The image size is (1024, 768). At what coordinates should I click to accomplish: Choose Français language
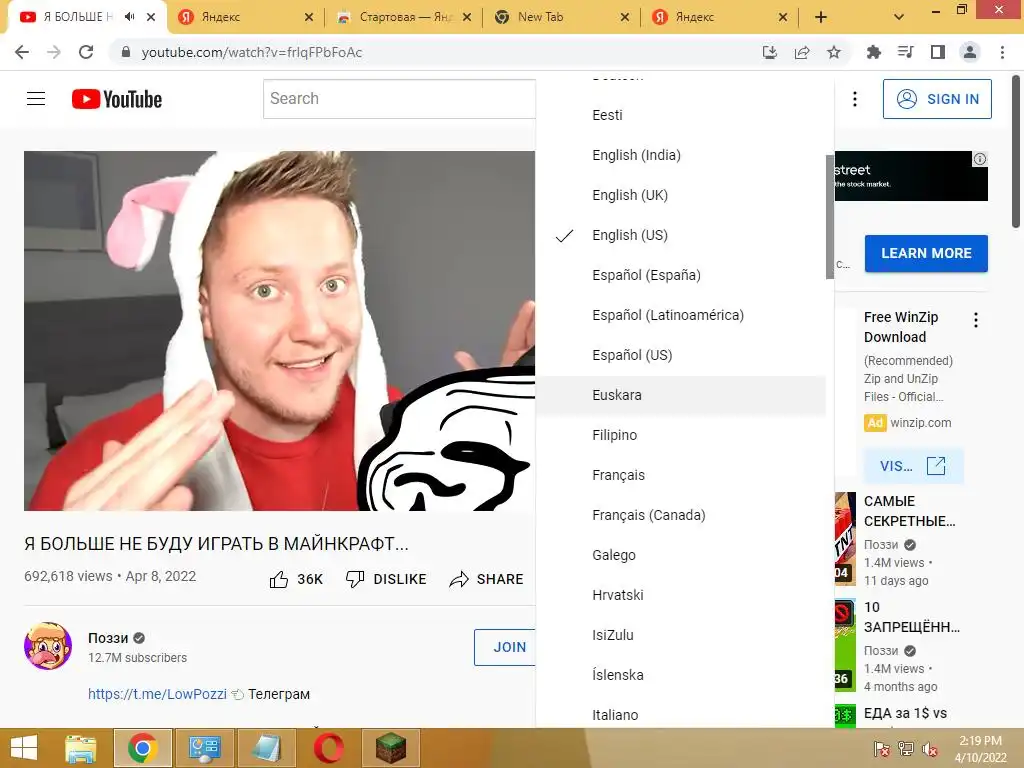point(680,475)
